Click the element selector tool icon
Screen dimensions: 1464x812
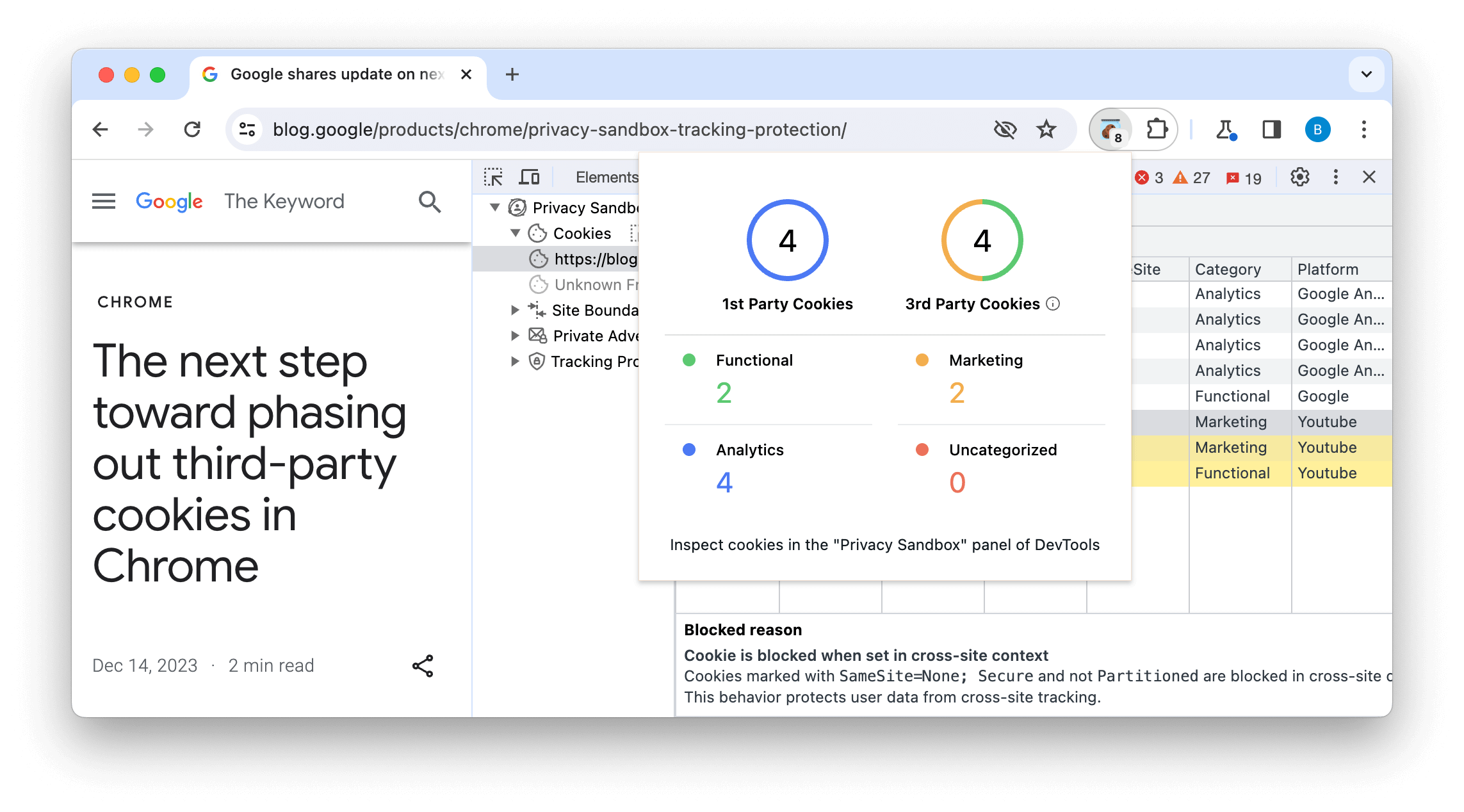[494, 177]
